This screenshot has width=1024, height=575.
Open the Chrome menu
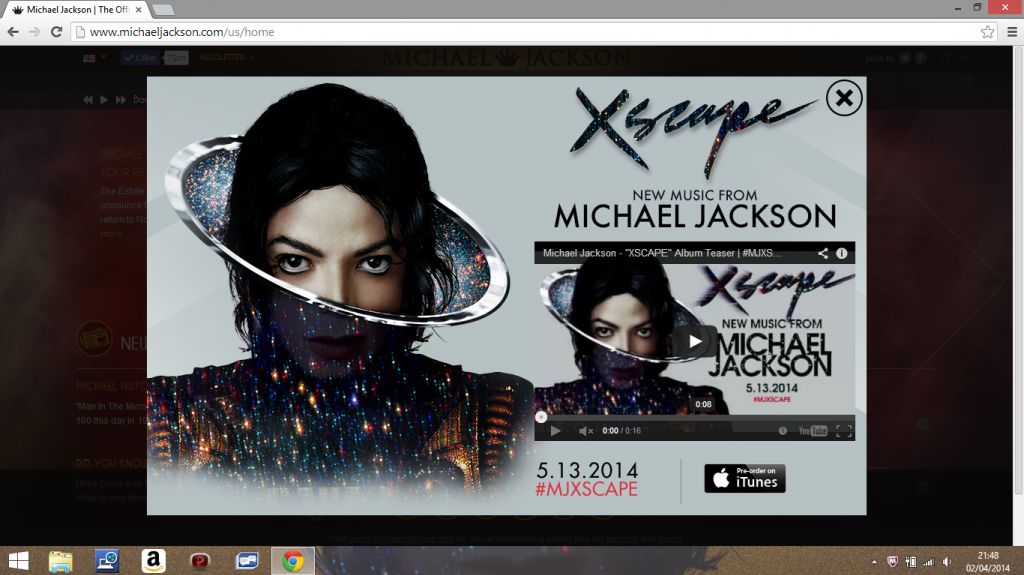click(1008, 32)
